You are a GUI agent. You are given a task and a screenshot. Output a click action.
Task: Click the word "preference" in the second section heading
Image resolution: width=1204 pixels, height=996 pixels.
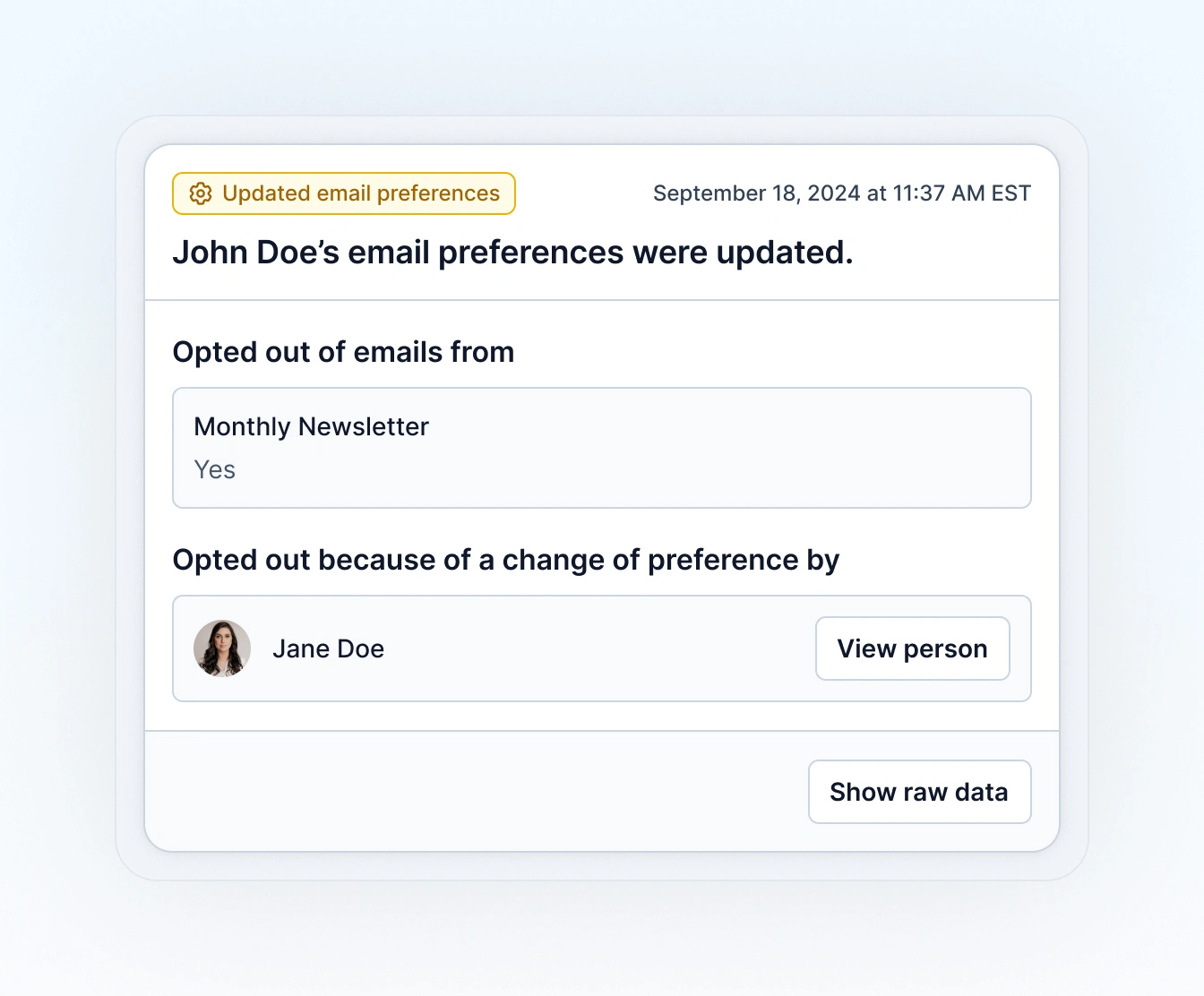722,560
